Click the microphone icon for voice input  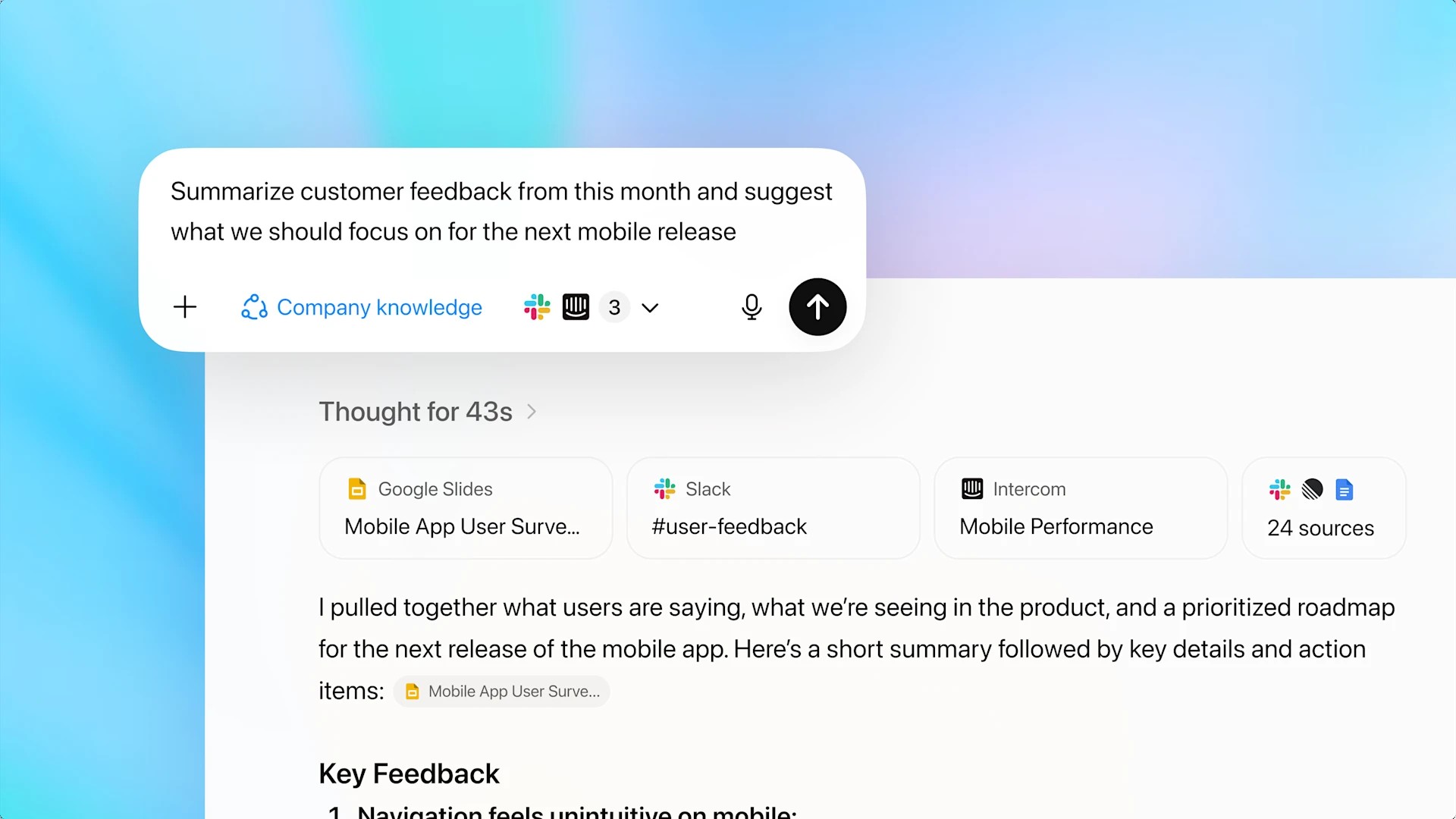coord(752,307)
